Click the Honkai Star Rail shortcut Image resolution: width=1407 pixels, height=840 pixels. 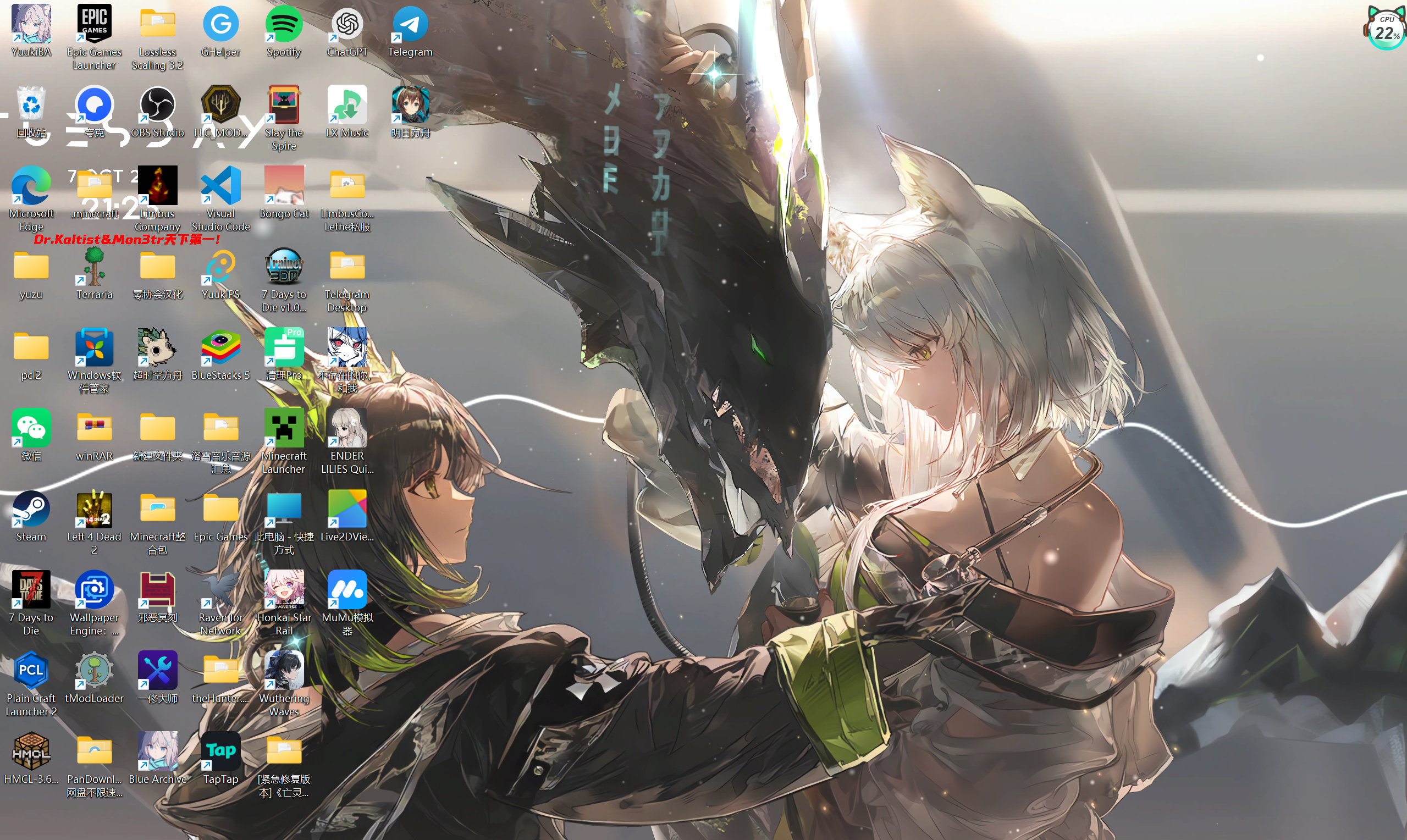pos(284,590)
